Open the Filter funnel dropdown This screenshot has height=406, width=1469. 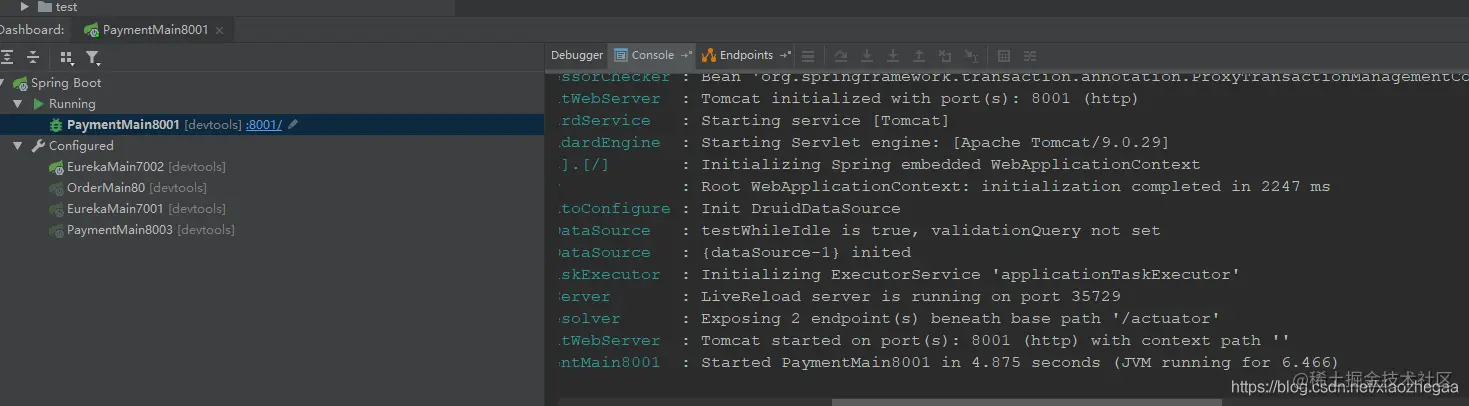click(92, 57)
